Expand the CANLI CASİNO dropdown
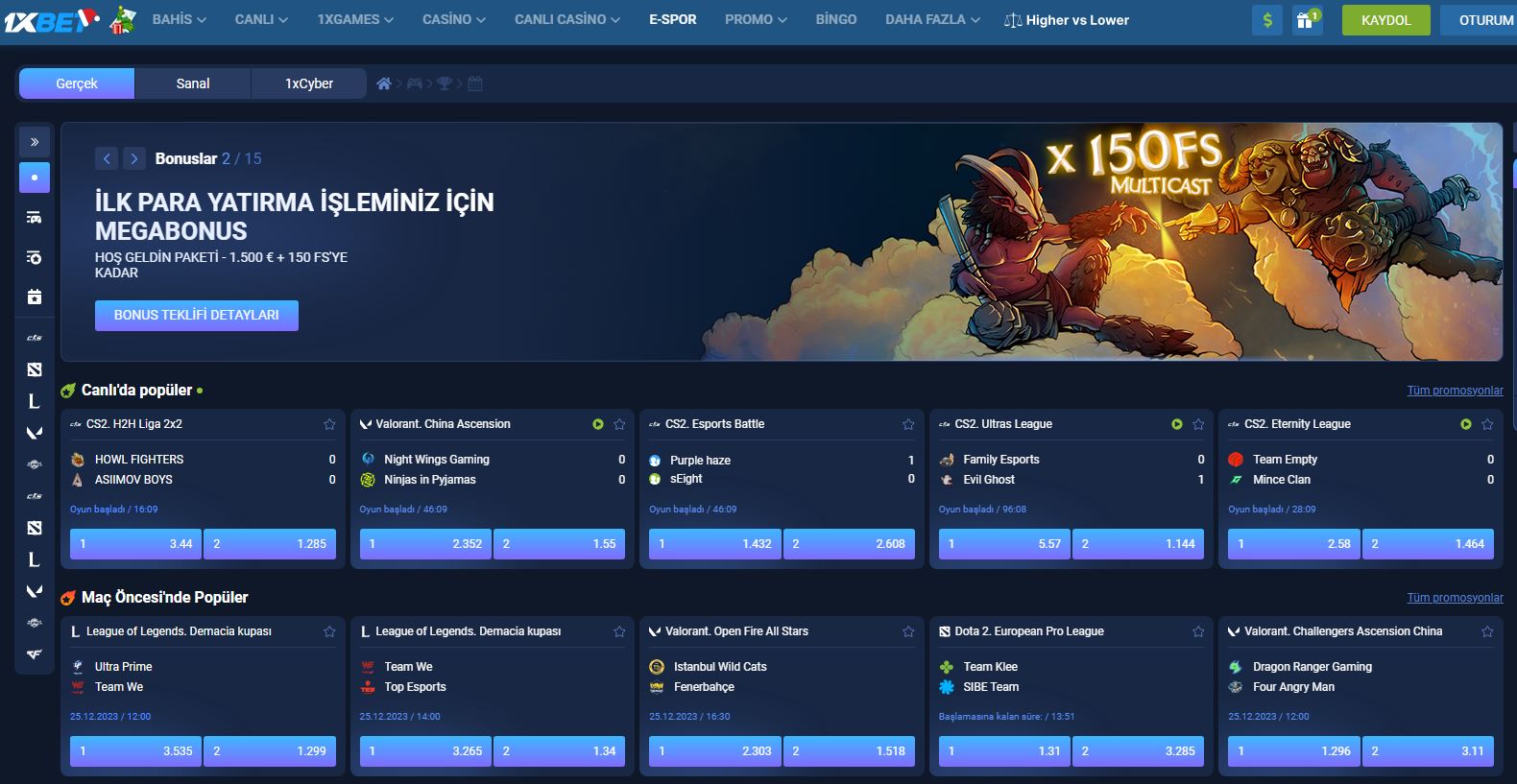1517x784 pixels. pyautogui.click(x=566, y=19)
